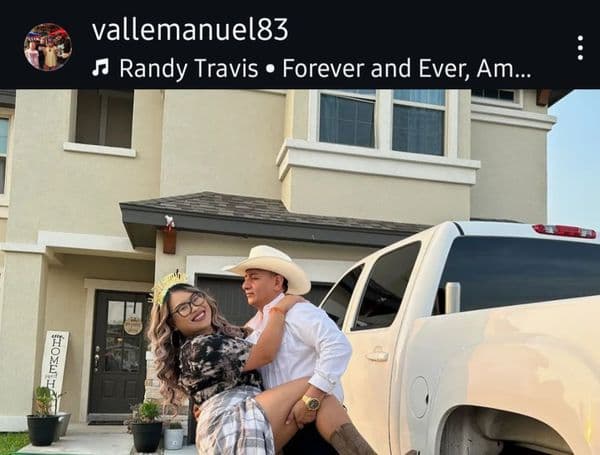Tap the small white flower pot
The height and width of the screenshot is (455, 600).
click(x=174, y=436)
